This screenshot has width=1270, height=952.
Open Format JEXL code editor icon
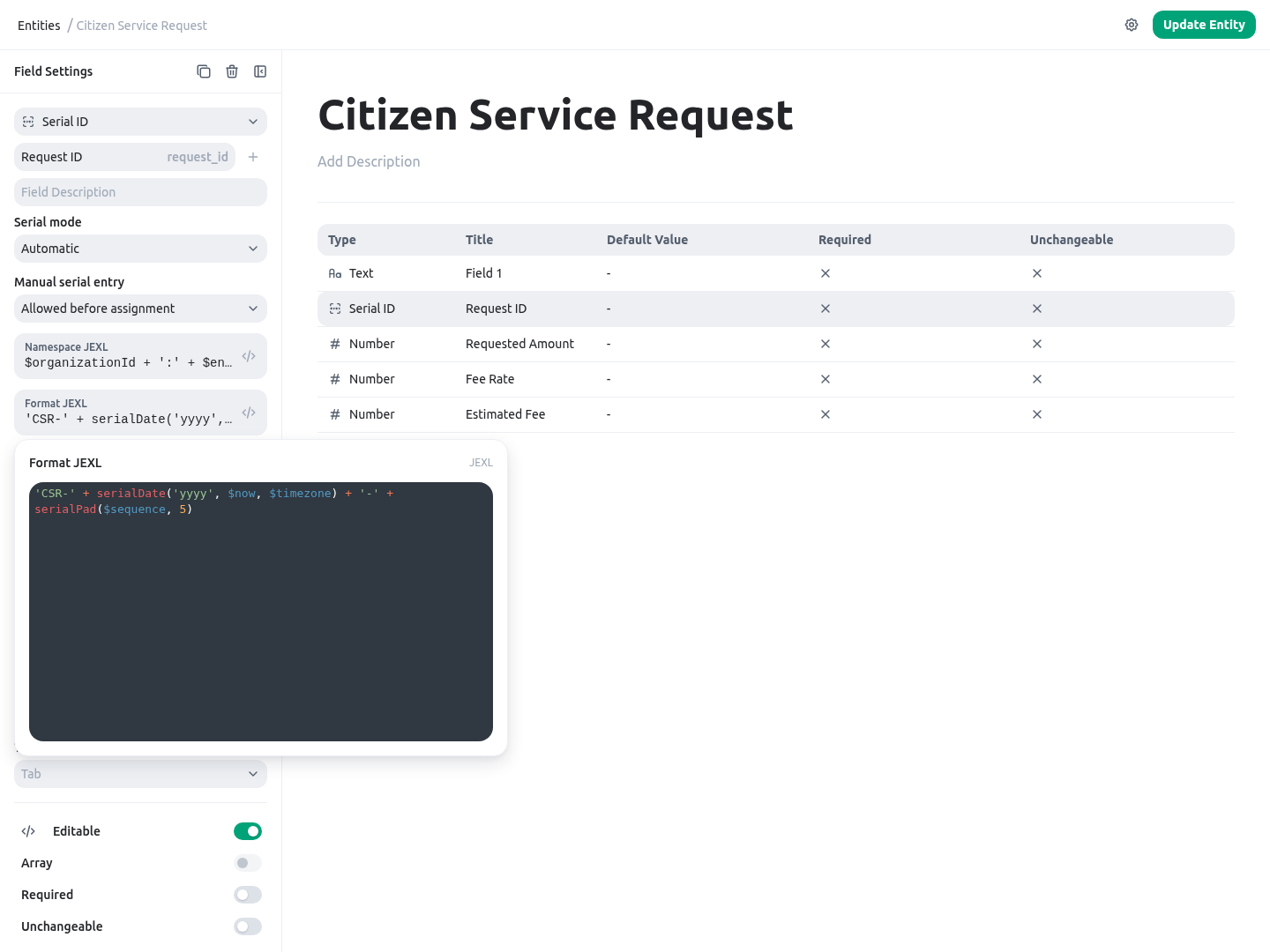tap(249, 413)
